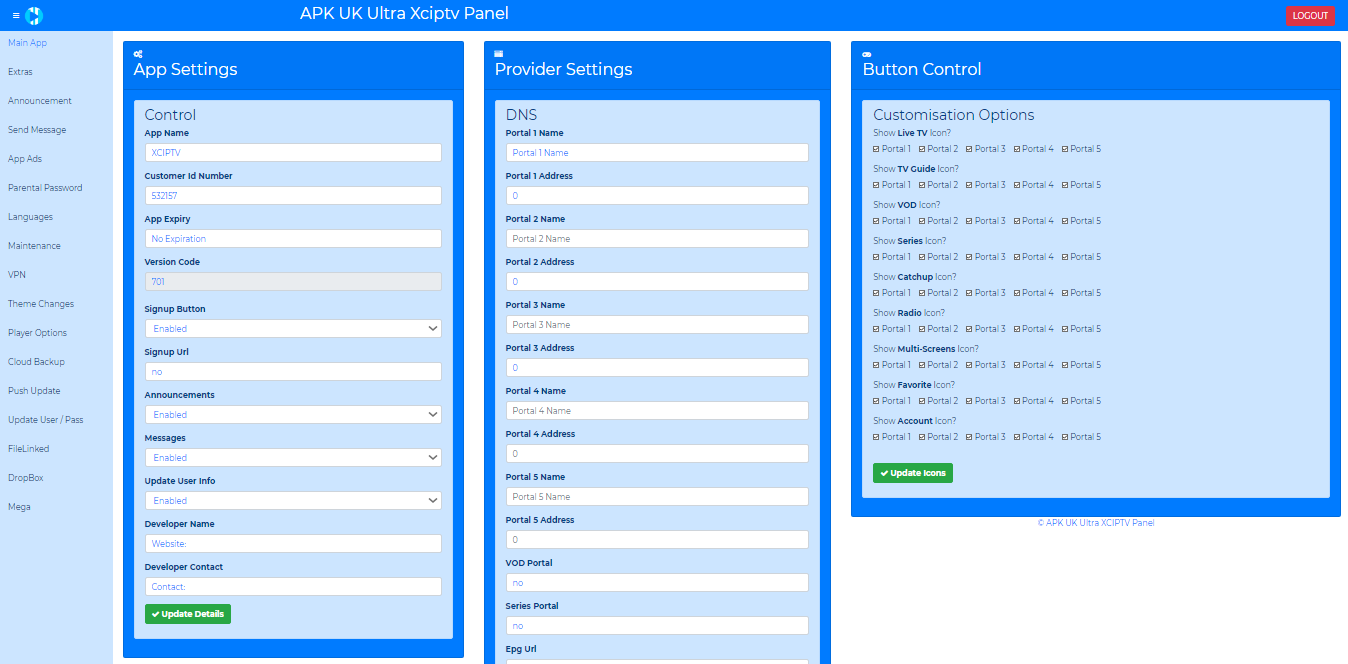
Task: Click the Portal 1 Name field
Action: (x=657, y=152)
